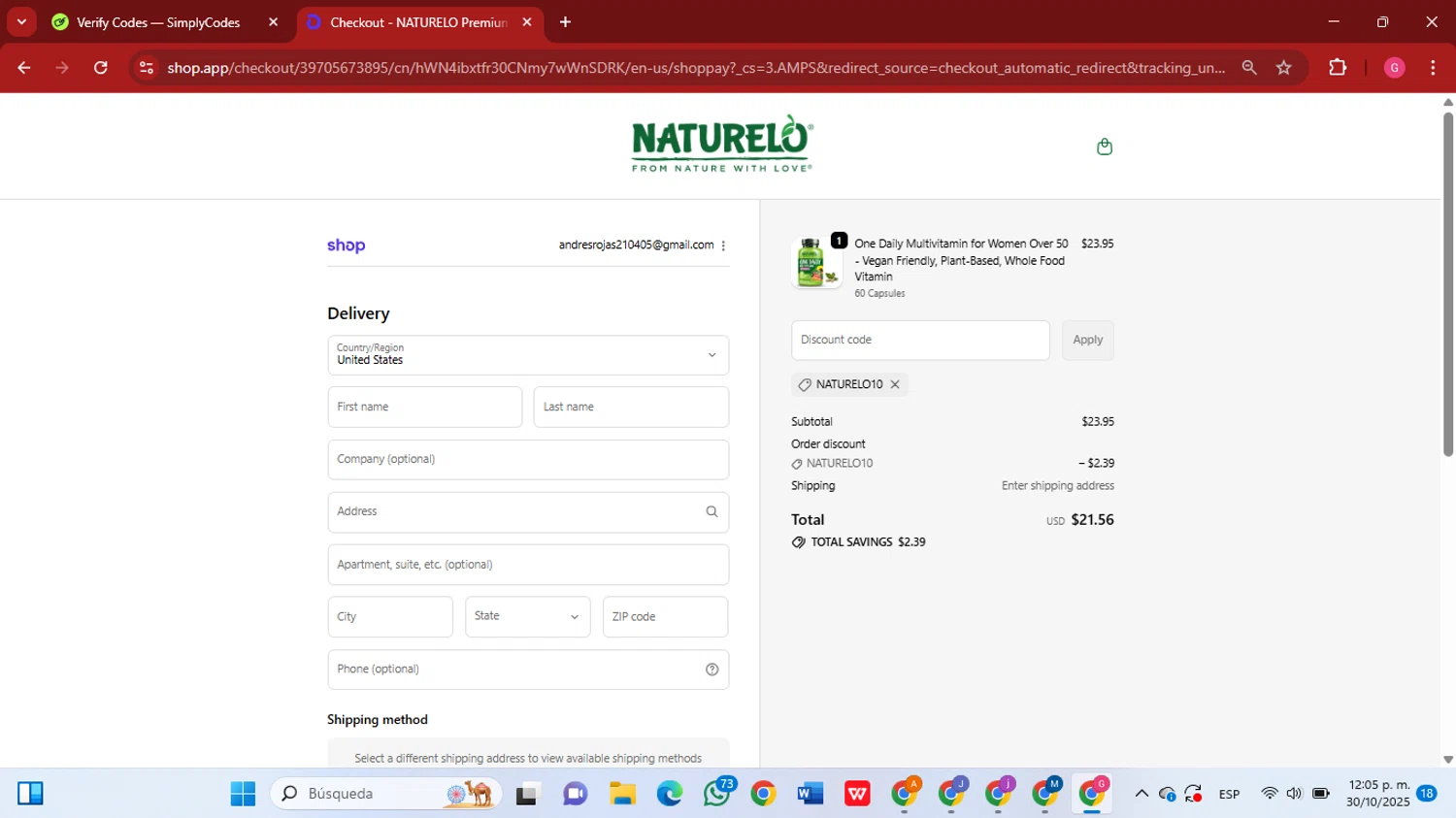Click the zoom magnifier in the address bar
This screenshot has height=818, width=1456.
(x=1249, y=68)
